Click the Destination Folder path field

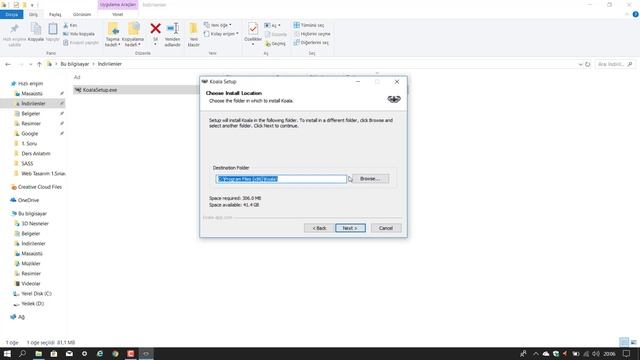[x=281, y=179]
